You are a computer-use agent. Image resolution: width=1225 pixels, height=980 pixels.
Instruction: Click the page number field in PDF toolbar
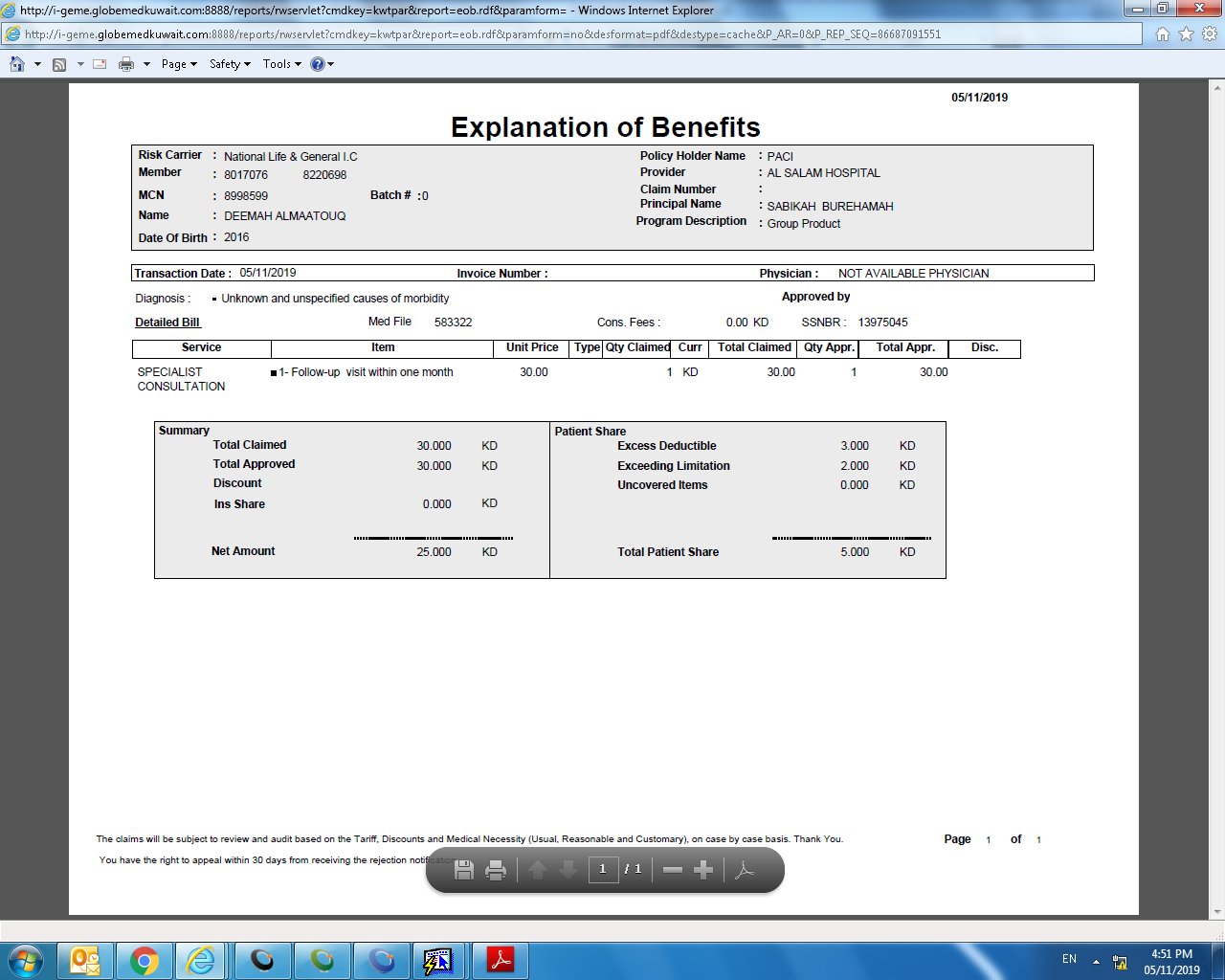(x=603, y=869)
